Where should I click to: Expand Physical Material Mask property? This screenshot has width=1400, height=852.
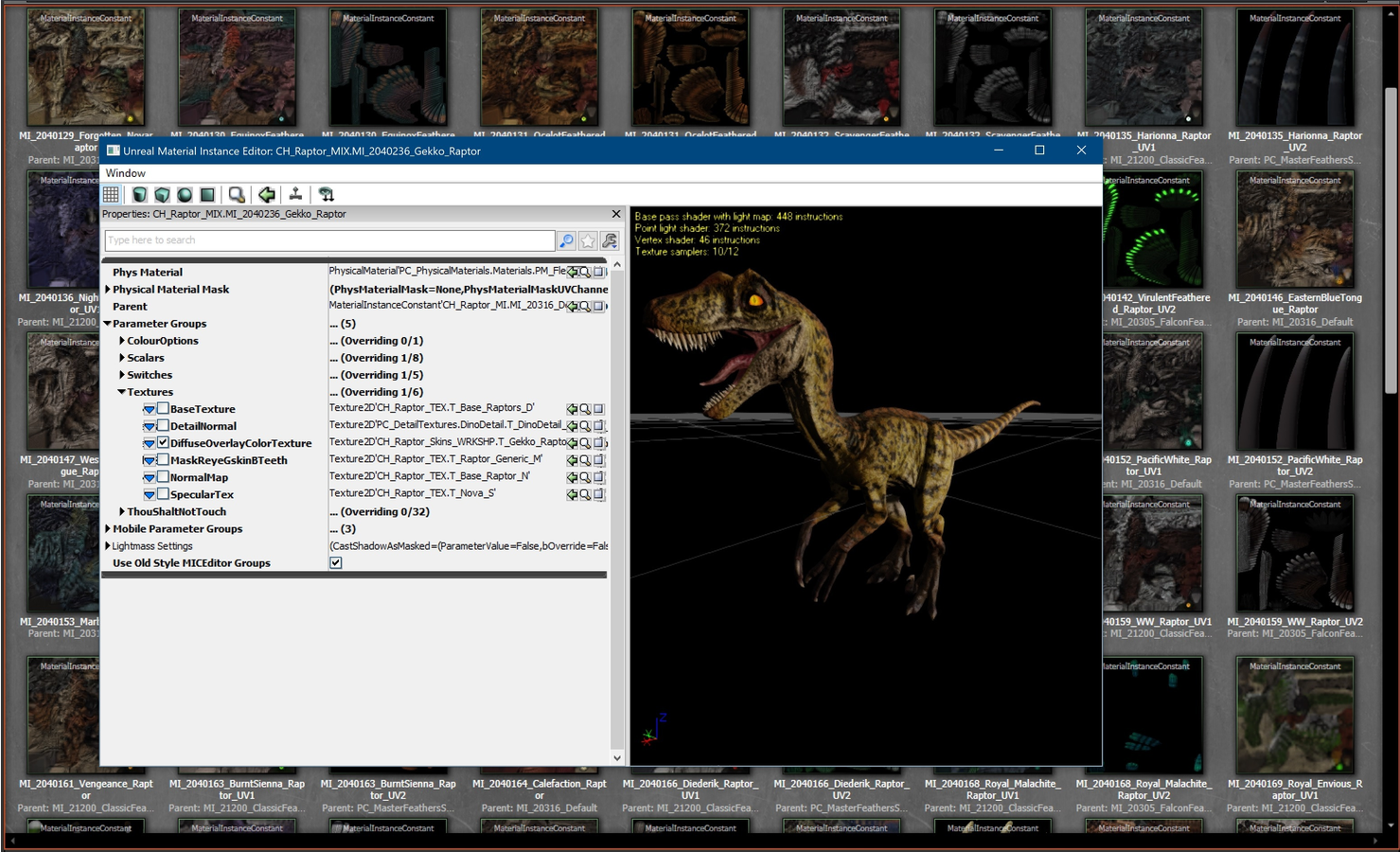click(x=108, y=290)
